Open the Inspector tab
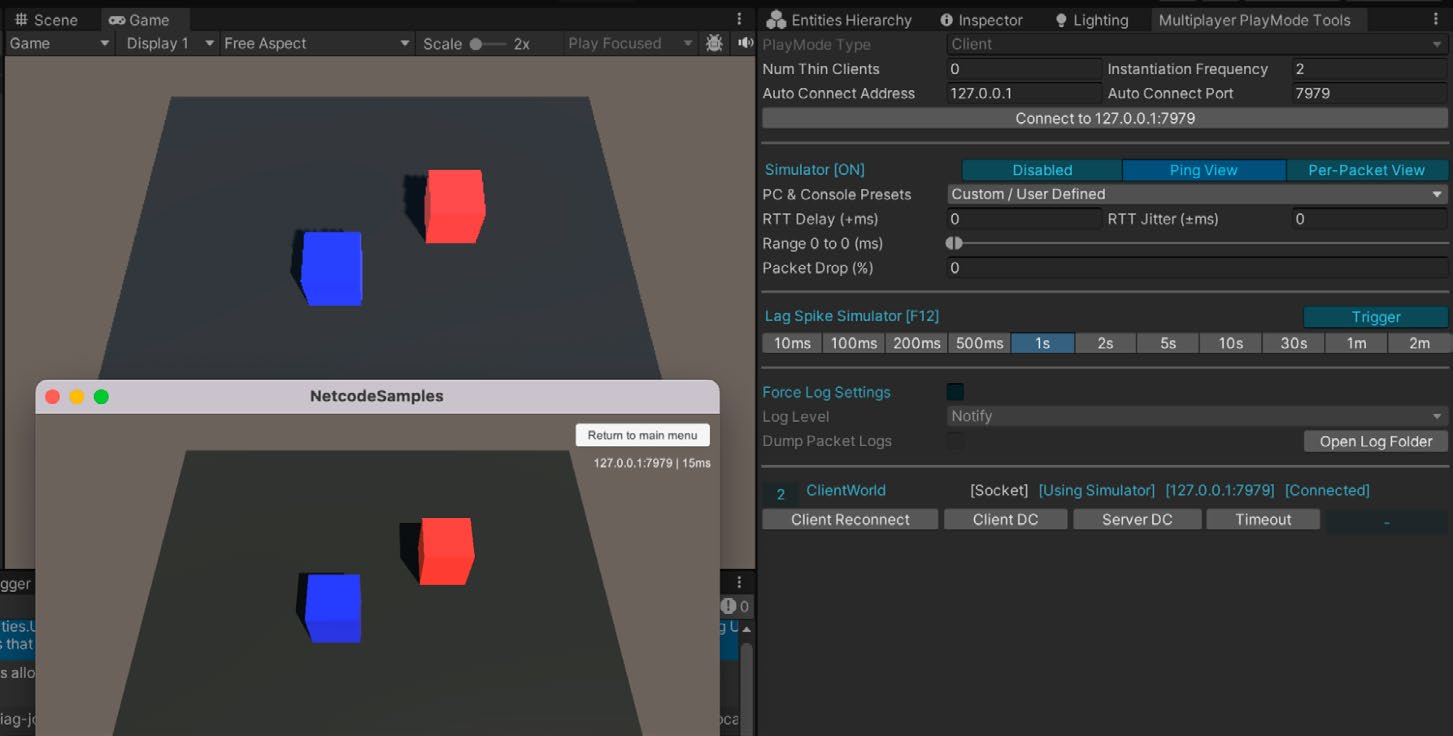Image resolution: width=1453 pixels, height=736 pixels. coord(981,20)
